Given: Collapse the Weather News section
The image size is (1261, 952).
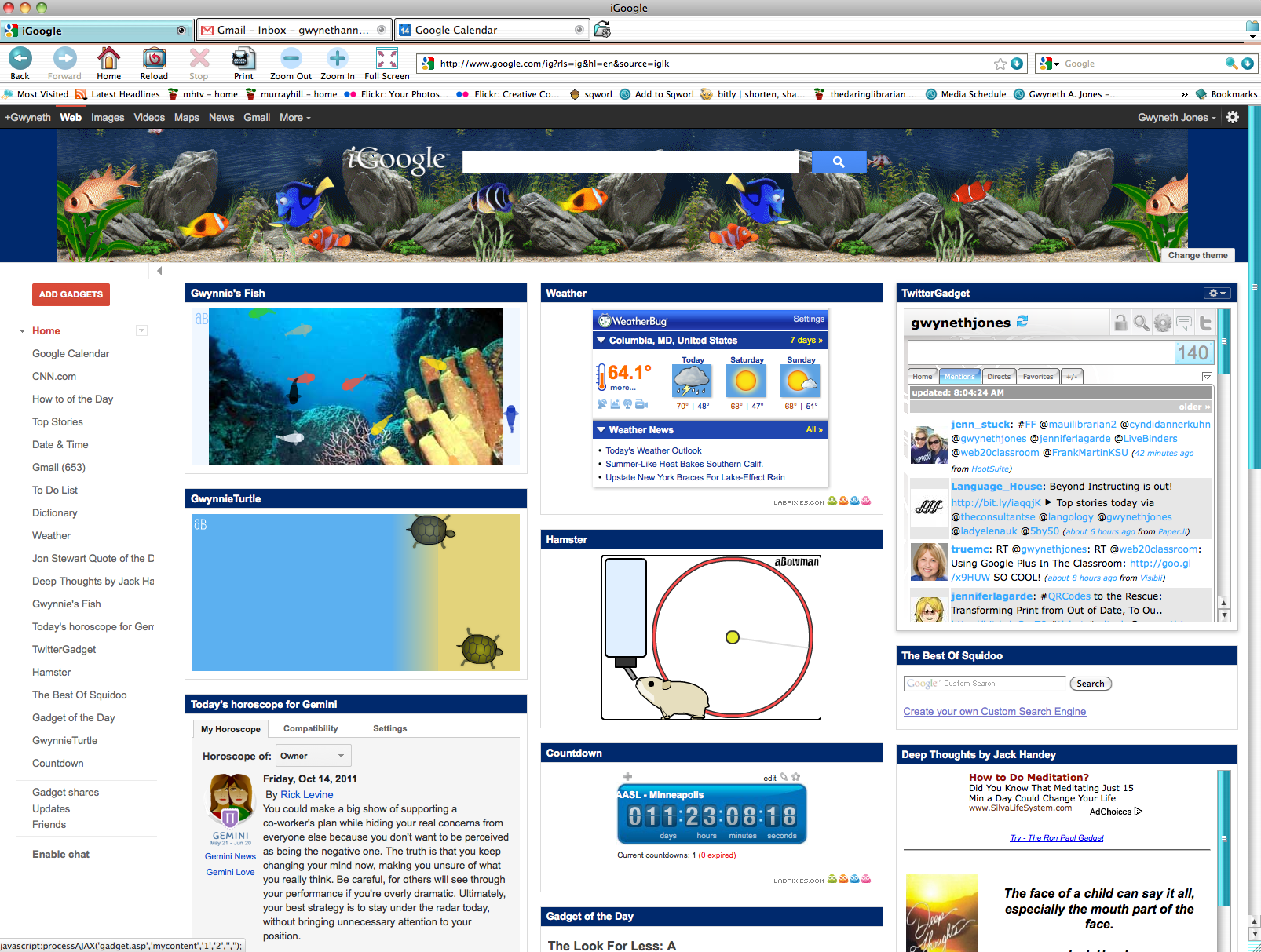Looking at the screenshot, I should [x=601, y=430].
